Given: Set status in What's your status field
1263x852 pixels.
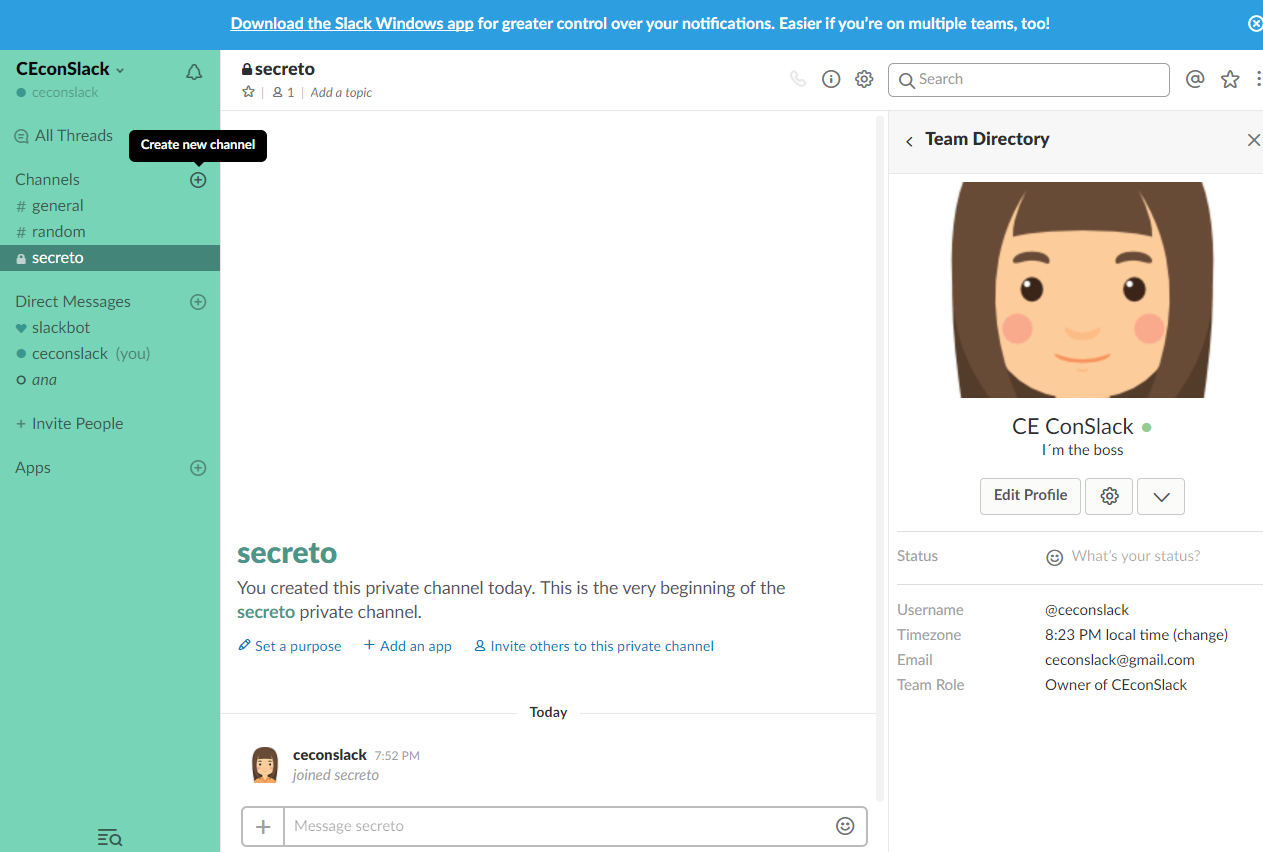Looking at the screenshot, I should click(x=1136, y=556).
